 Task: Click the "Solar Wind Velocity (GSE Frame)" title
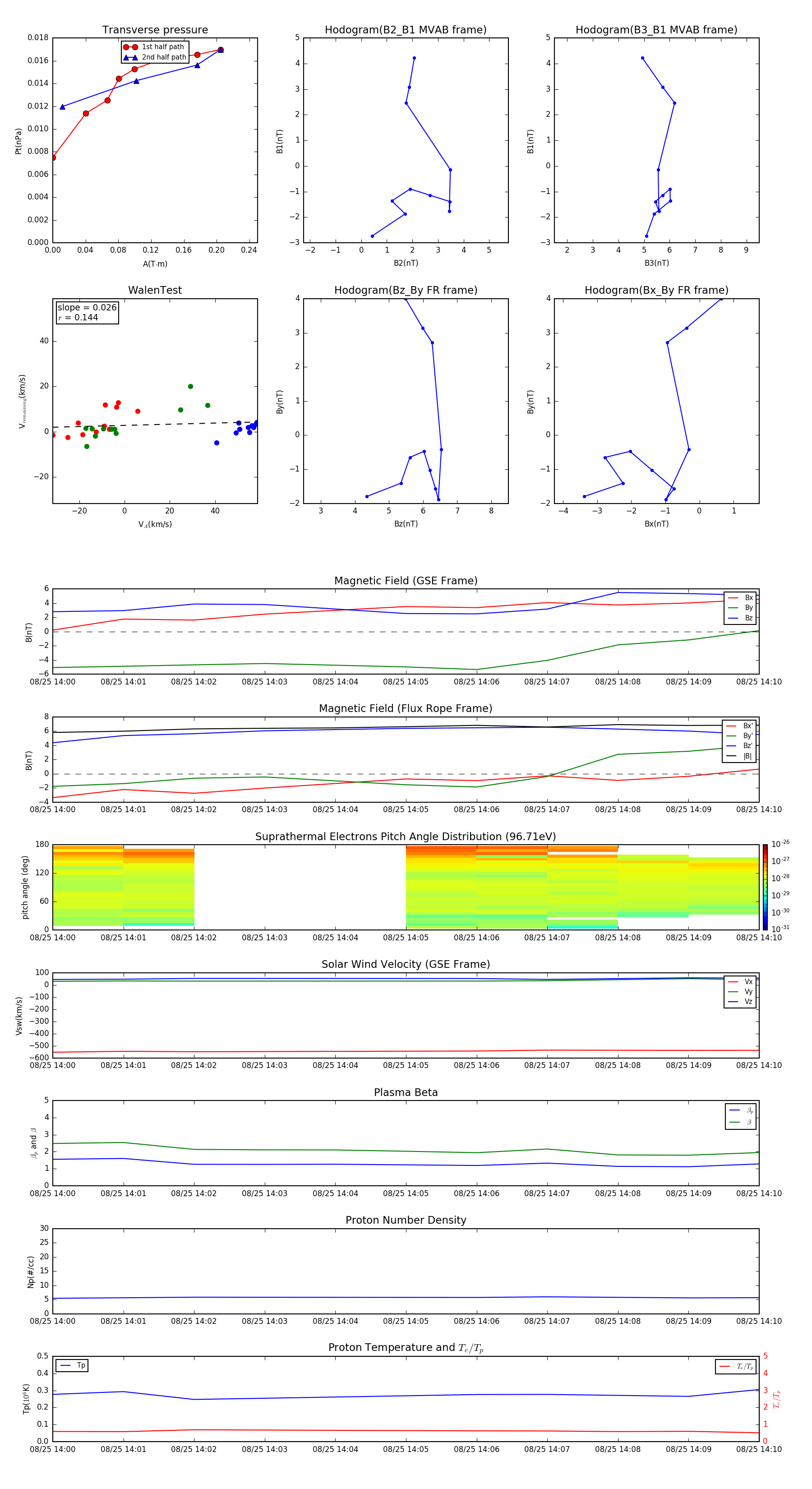pyautogui.click(x=406, y=965)
